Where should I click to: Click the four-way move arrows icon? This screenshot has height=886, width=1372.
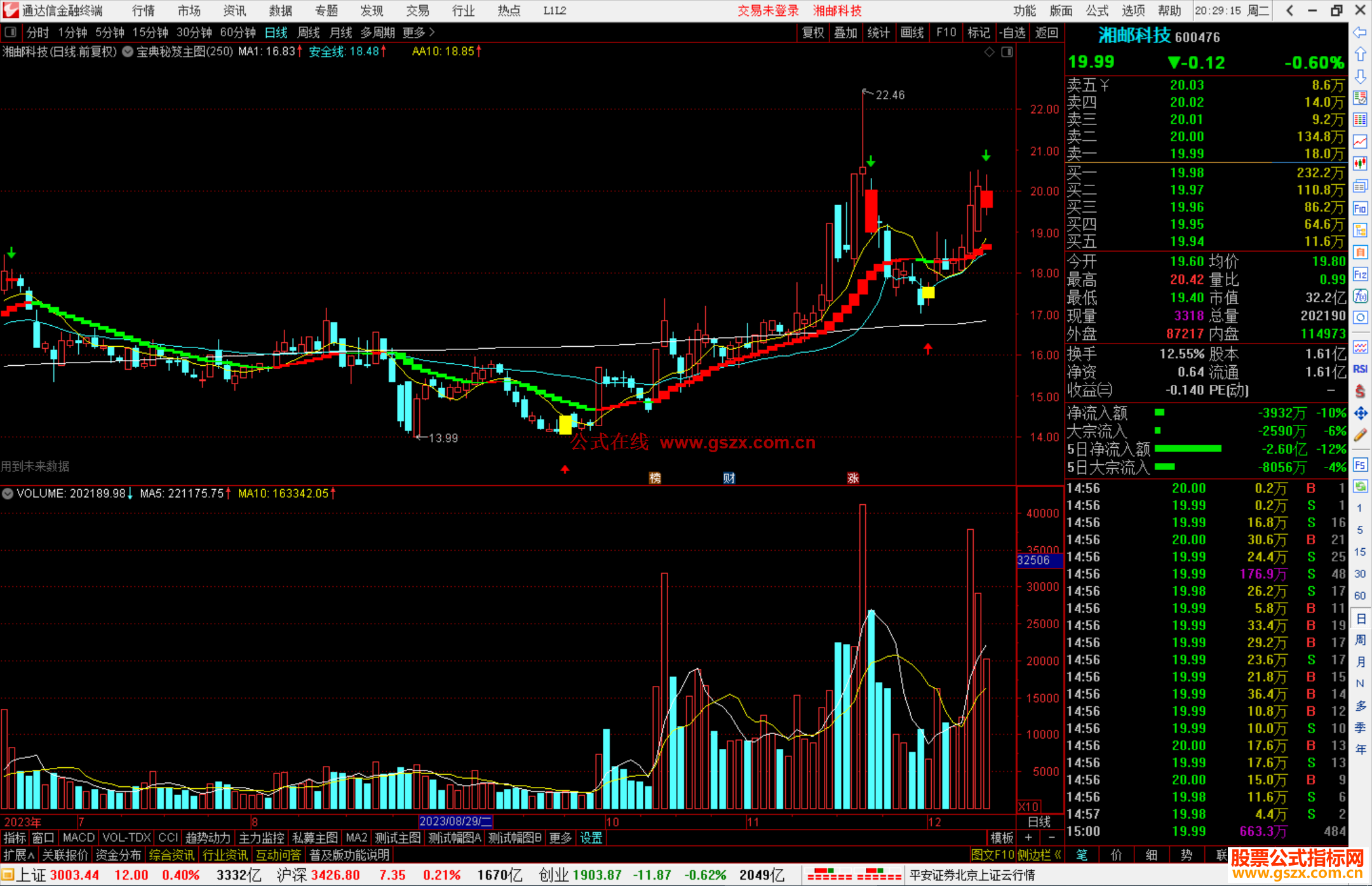coord(1360,413)
